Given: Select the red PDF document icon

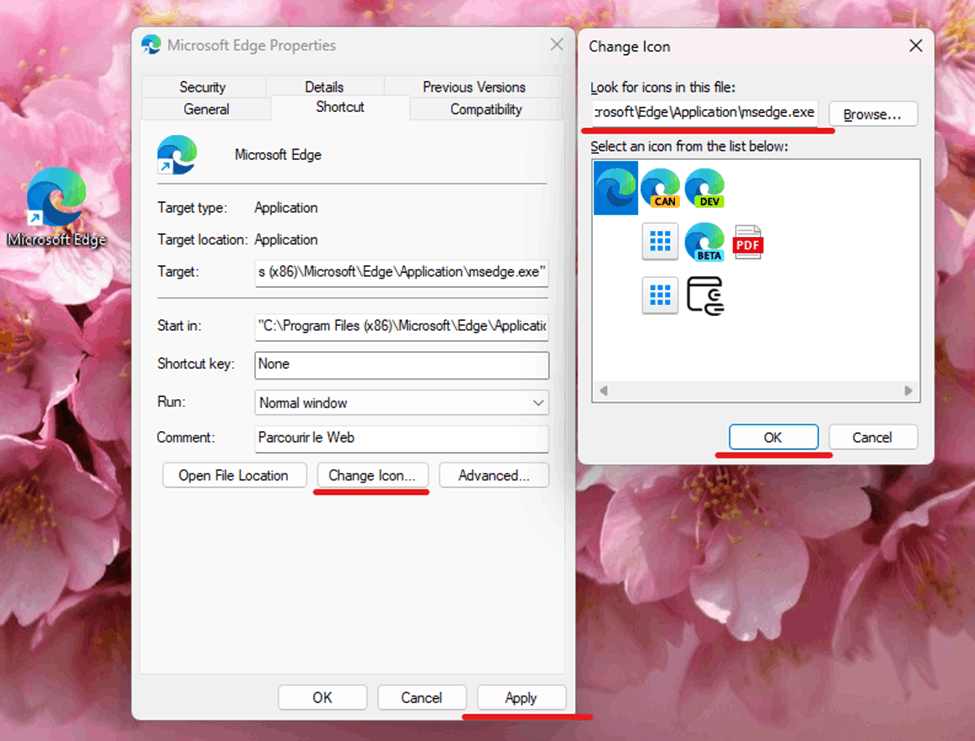Looking at the screenshot, I should coord(748,242).
